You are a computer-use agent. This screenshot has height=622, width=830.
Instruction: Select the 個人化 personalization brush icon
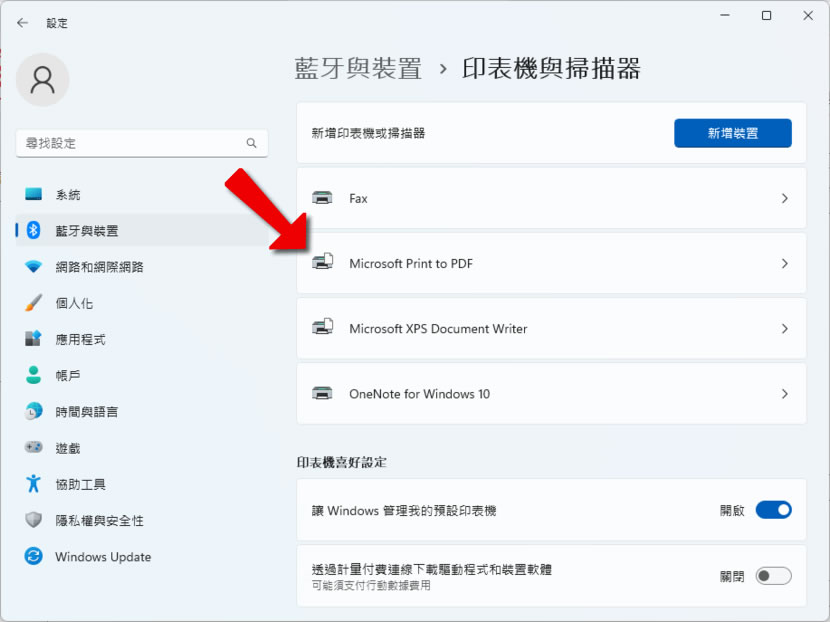click(x=33, y=302)
